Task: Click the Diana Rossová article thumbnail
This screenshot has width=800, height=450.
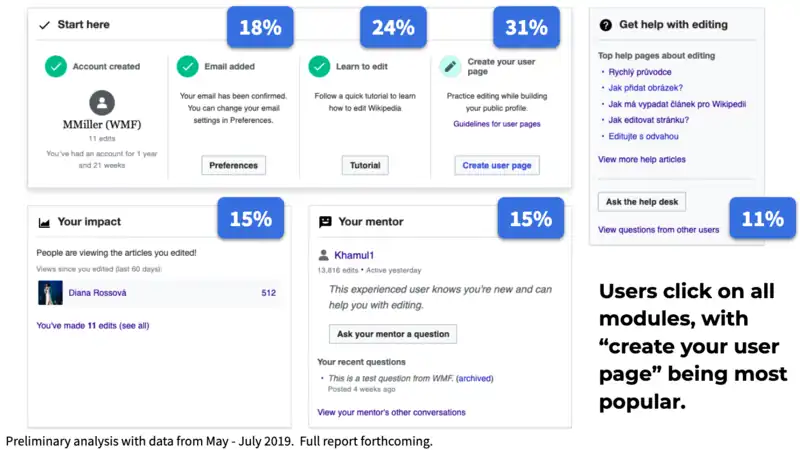Action: (50, 293)
